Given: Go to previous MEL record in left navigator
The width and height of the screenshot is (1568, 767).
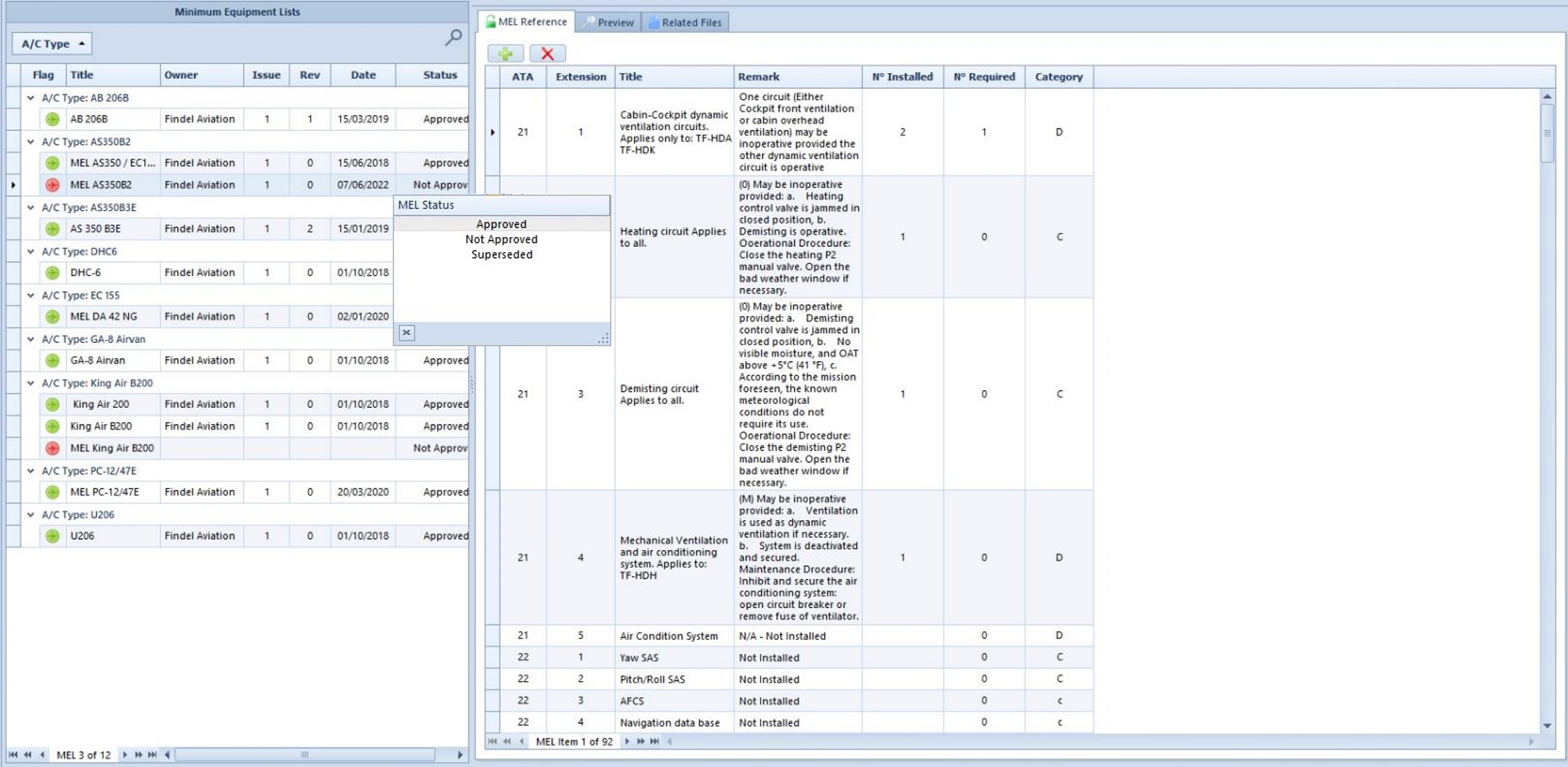Looking at the screenshot, I should 42,755.
